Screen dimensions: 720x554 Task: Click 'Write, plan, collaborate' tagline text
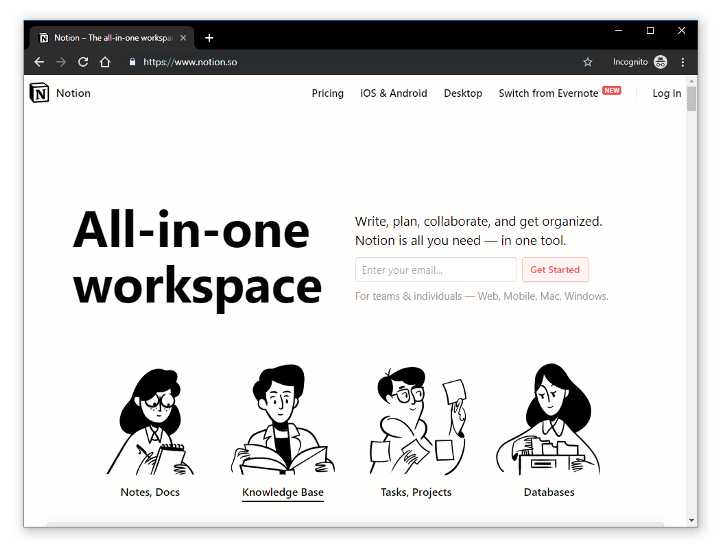(478, 231)
